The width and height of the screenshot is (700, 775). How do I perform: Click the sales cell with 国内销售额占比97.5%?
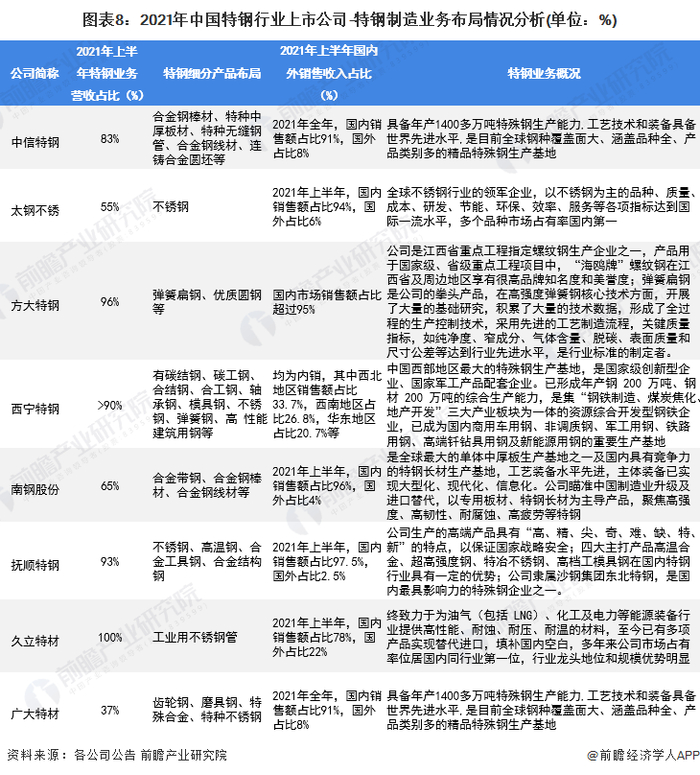coord(327,561)
